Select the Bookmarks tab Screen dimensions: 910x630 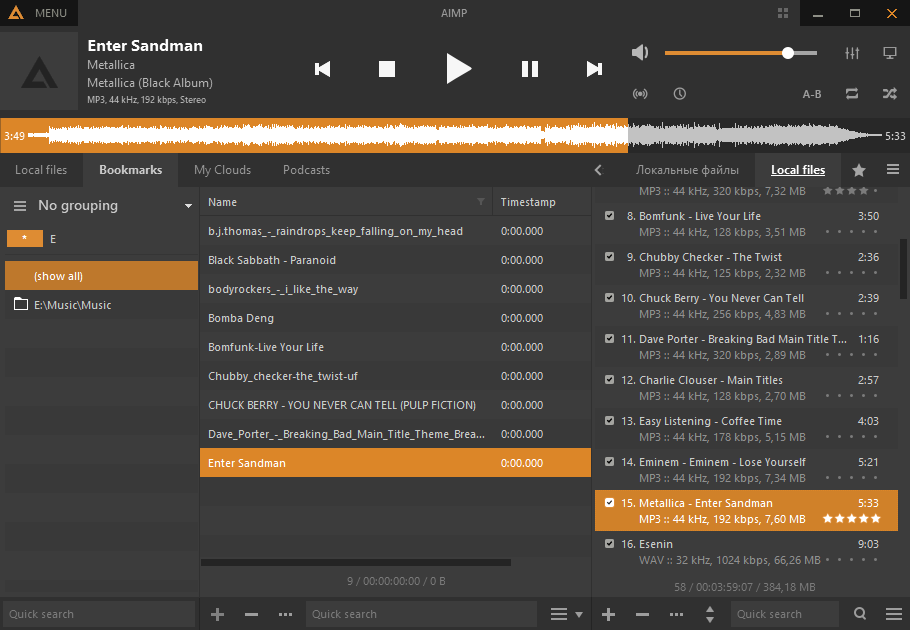pos(131,170)
